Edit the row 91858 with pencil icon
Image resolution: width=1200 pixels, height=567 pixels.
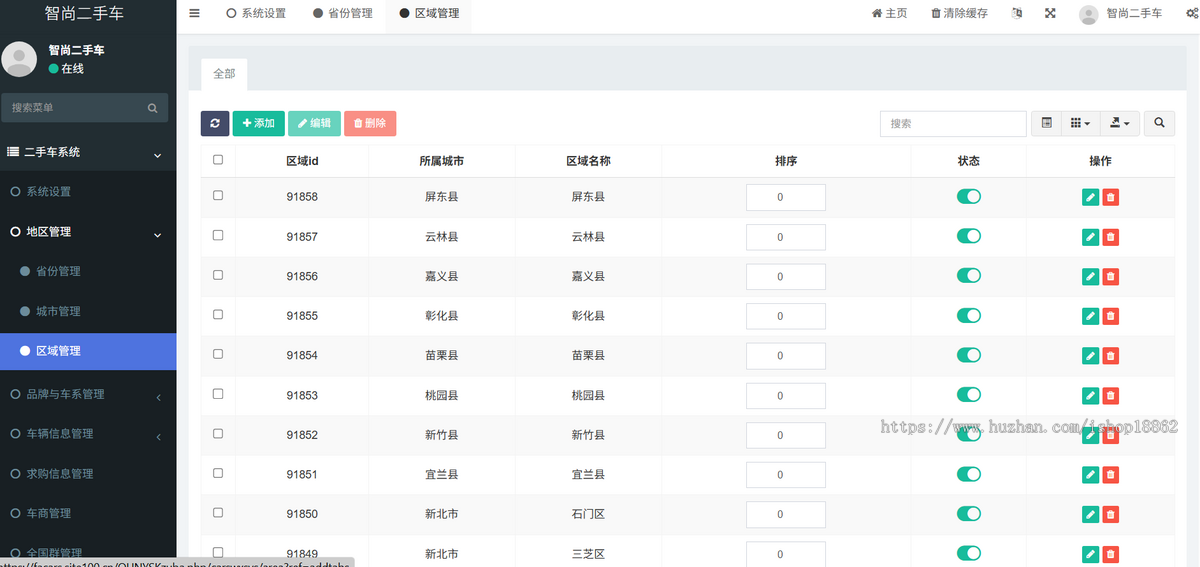pos(1090,198)
